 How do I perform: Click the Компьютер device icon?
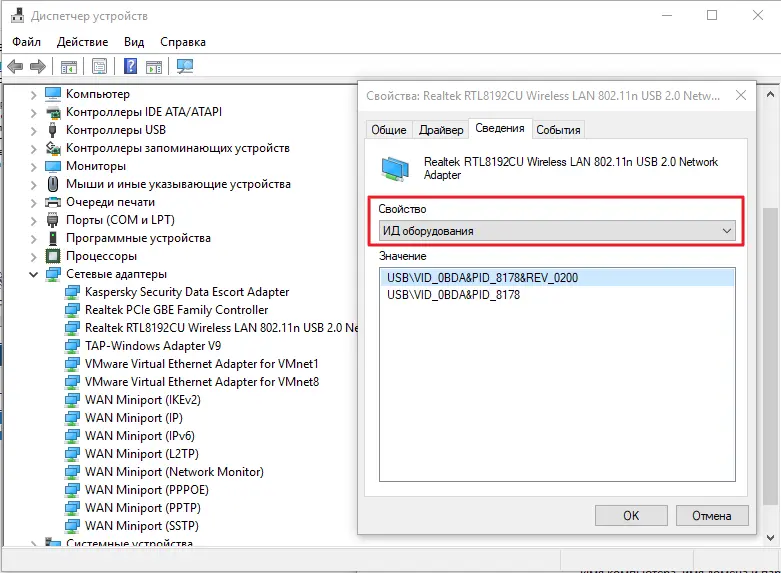click(53, 94)
